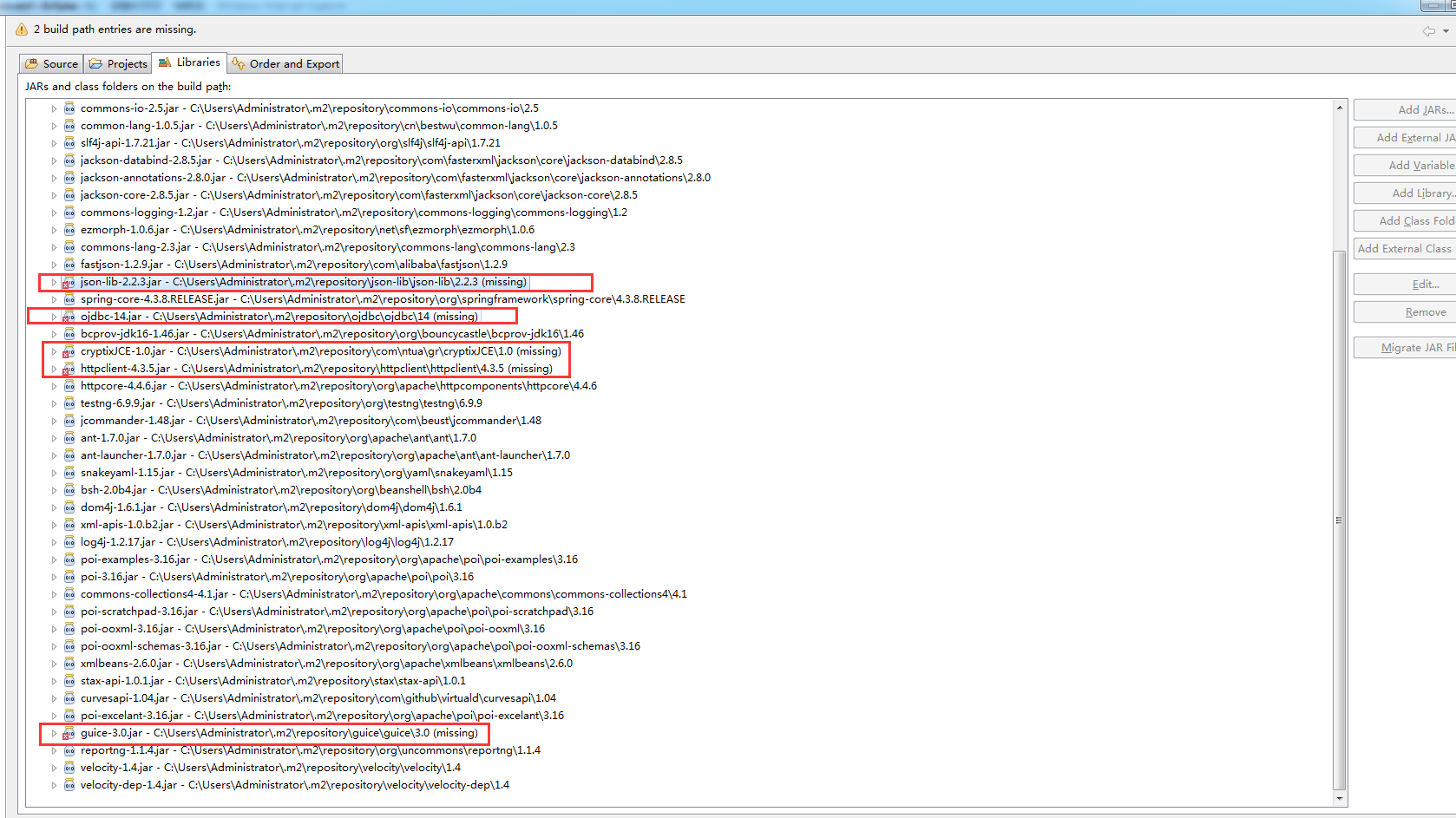Expand the guice-3.0.jar entry
This screenshot has height=818, width=1456.
(54, 733)
